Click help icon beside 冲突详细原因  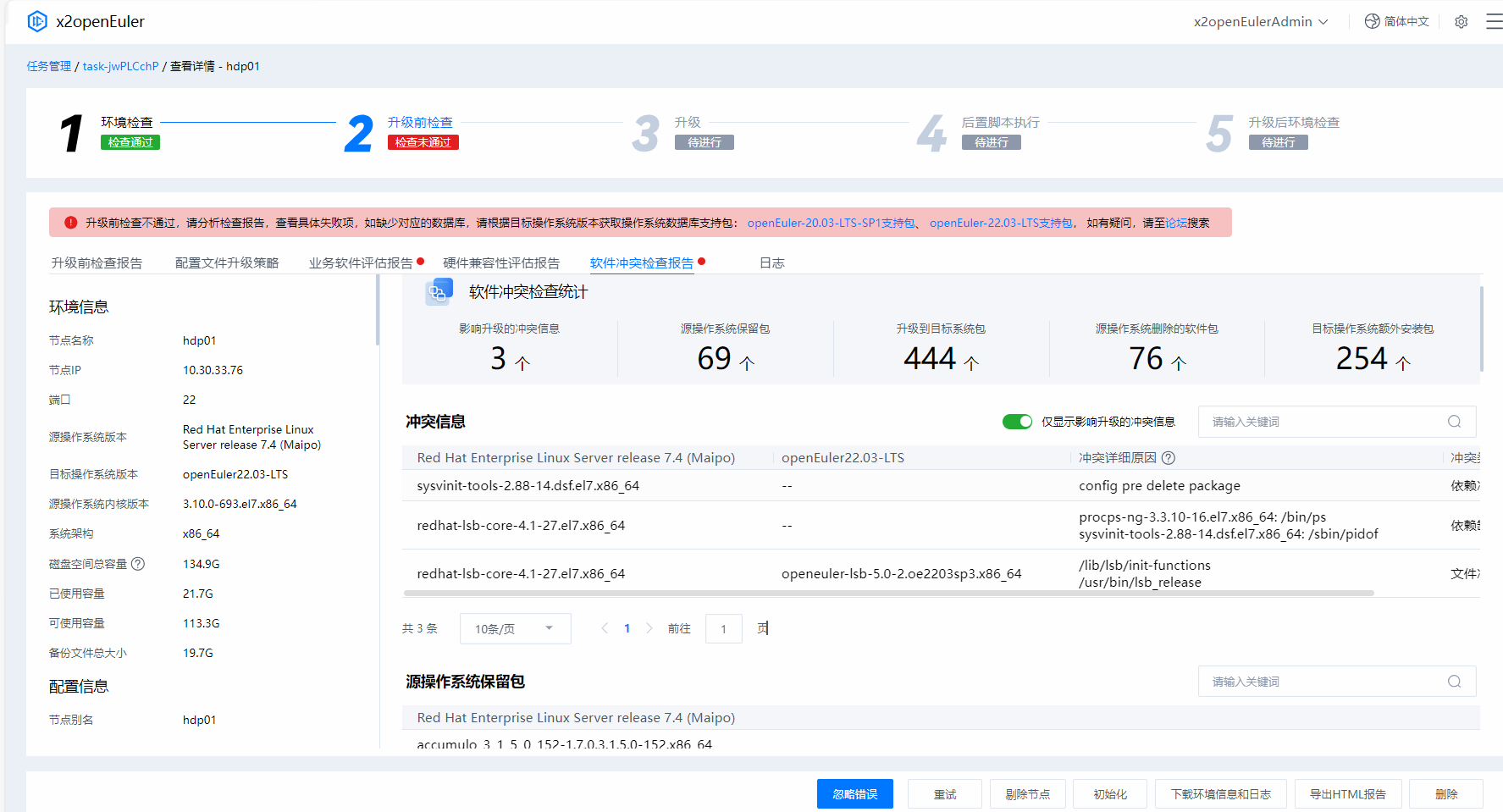click(1169, 458)
